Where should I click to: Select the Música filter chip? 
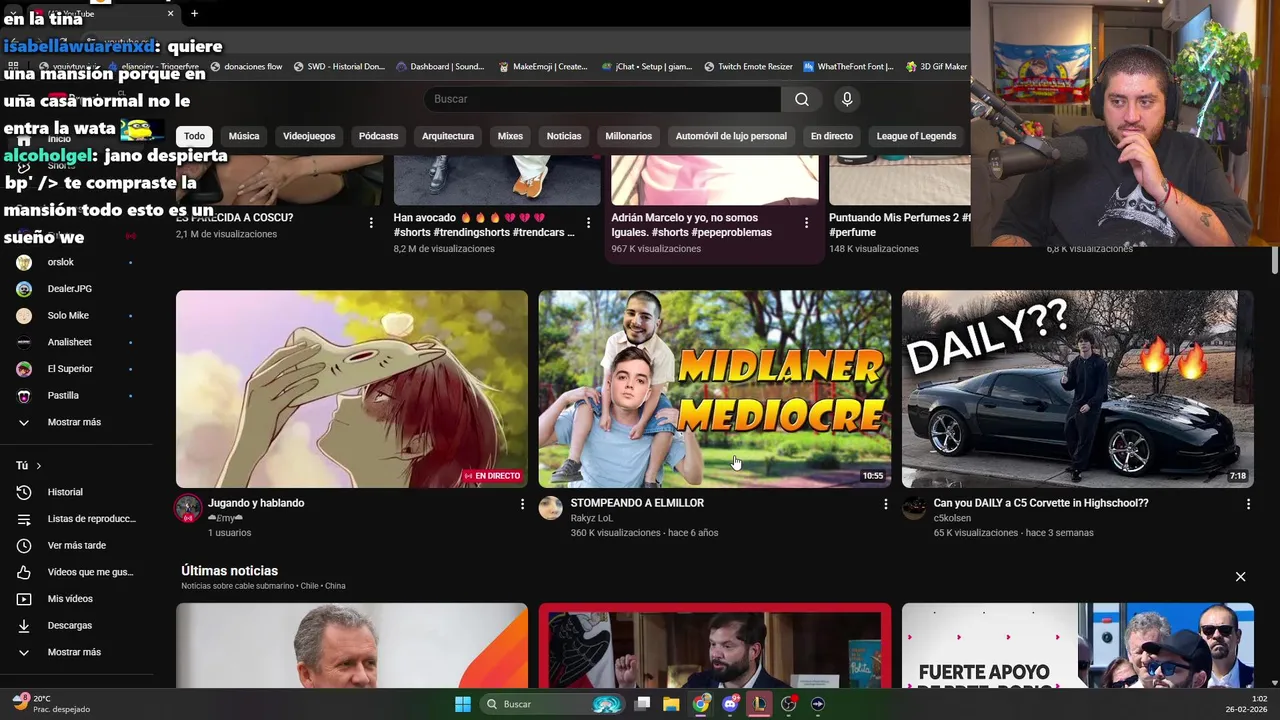244,136
